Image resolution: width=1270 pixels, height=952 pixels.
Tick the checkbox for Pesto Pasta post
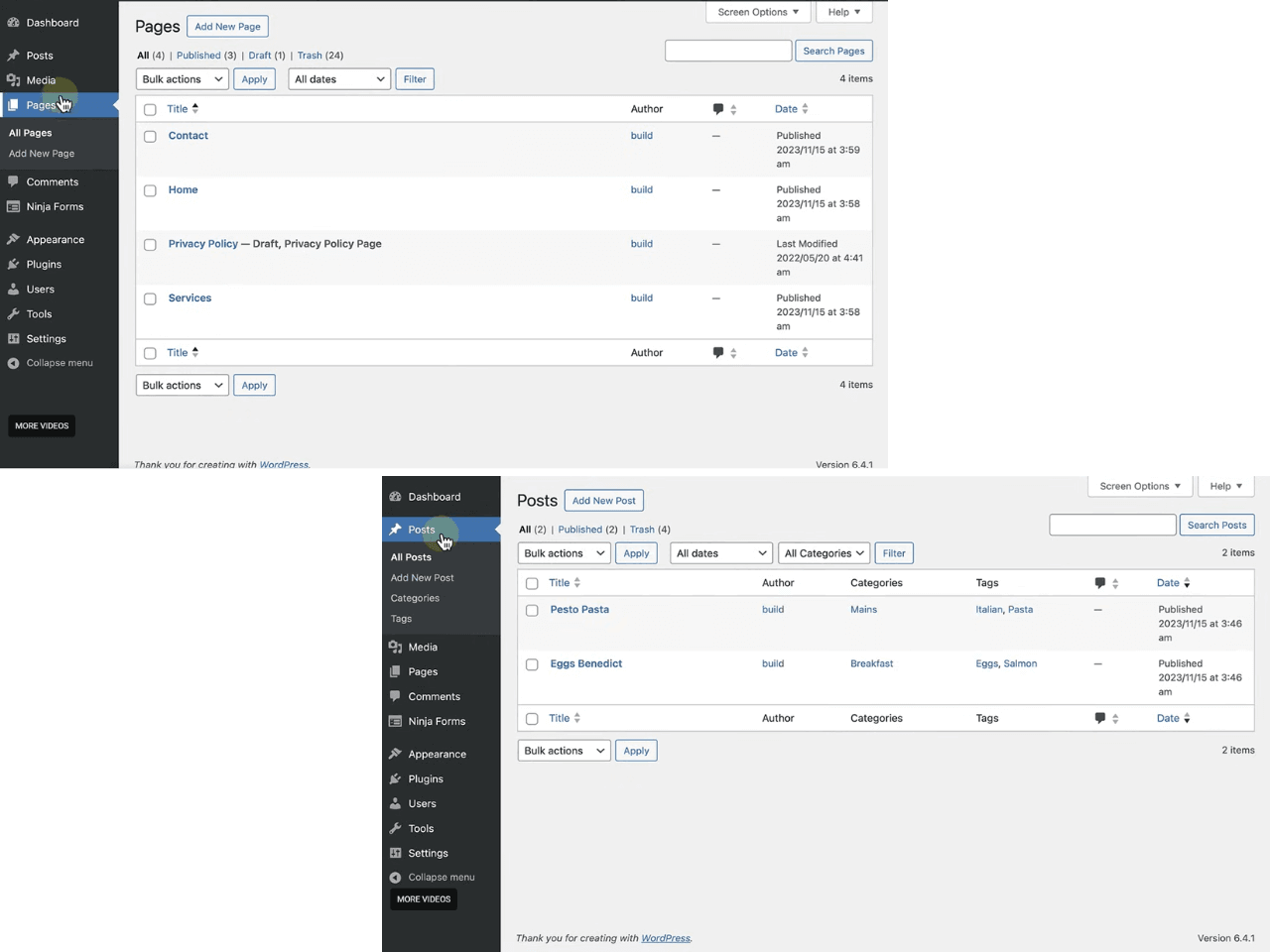(532, 611)
